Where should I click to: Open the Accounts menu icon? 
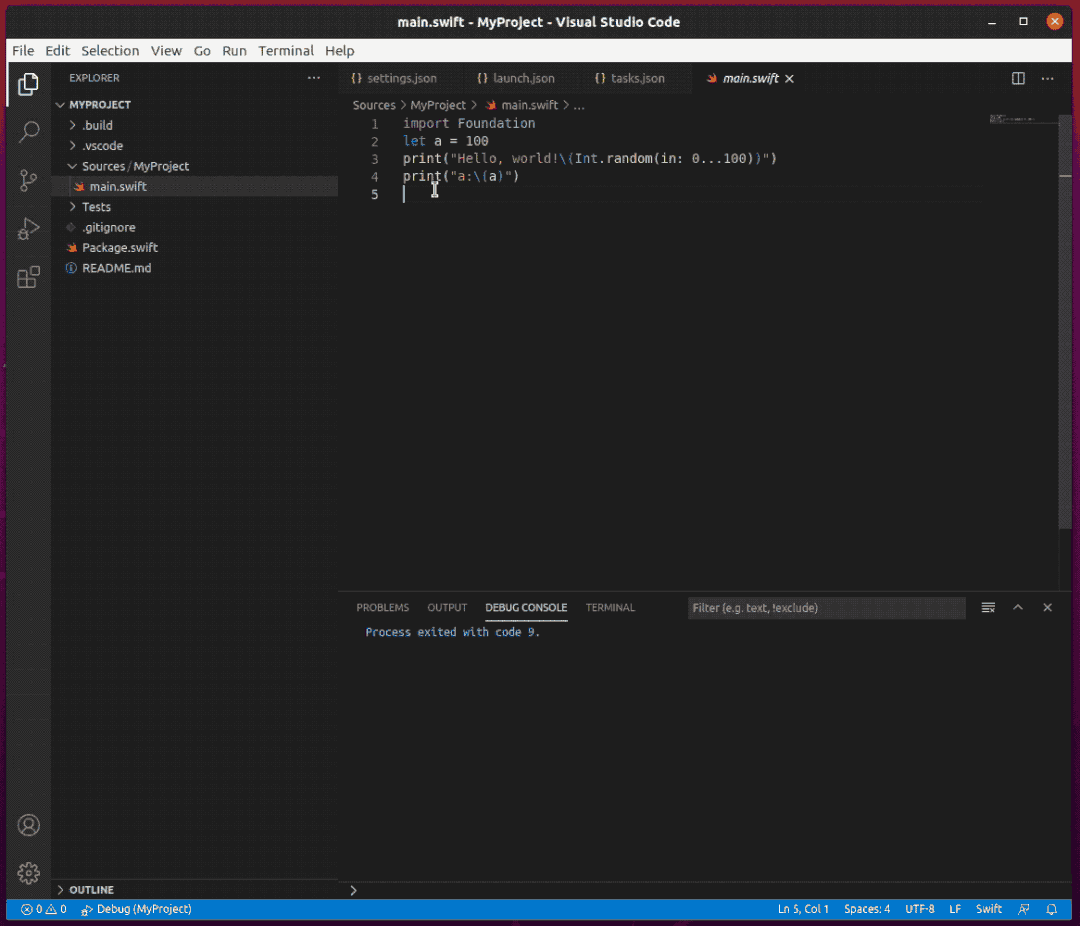click(28, 825)
